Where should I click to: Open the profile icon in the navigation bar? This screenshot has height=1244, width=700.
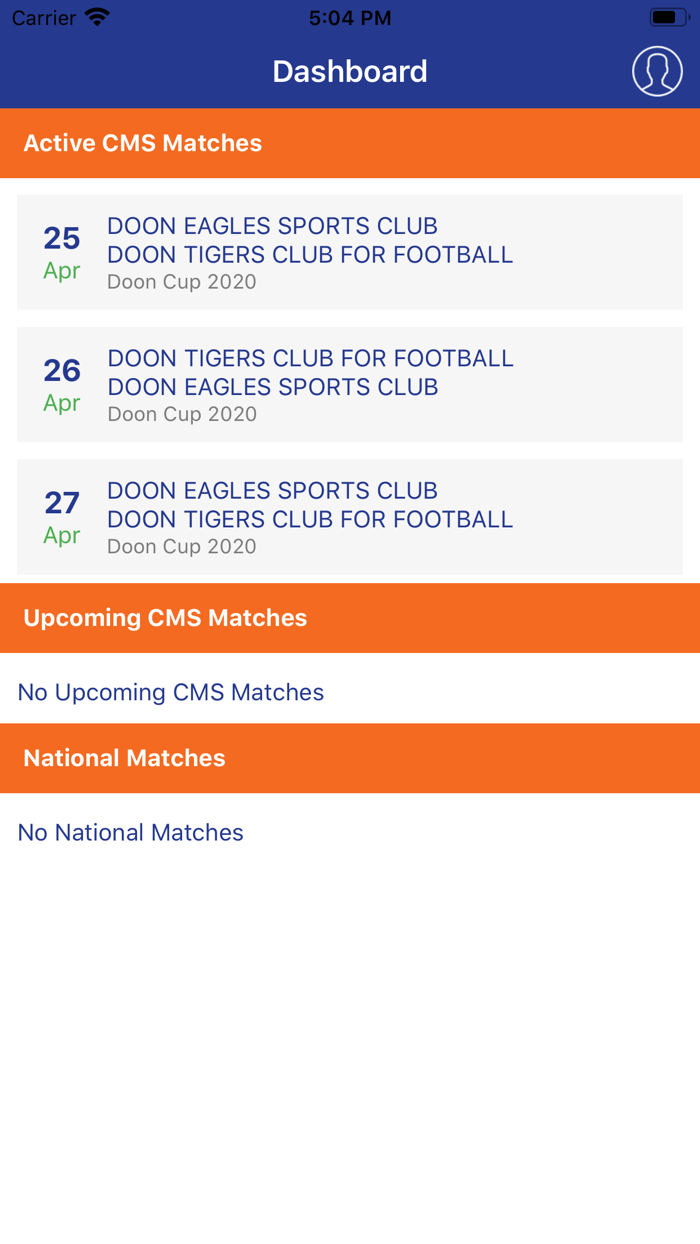pyautogui.click(x=657, y=71)
